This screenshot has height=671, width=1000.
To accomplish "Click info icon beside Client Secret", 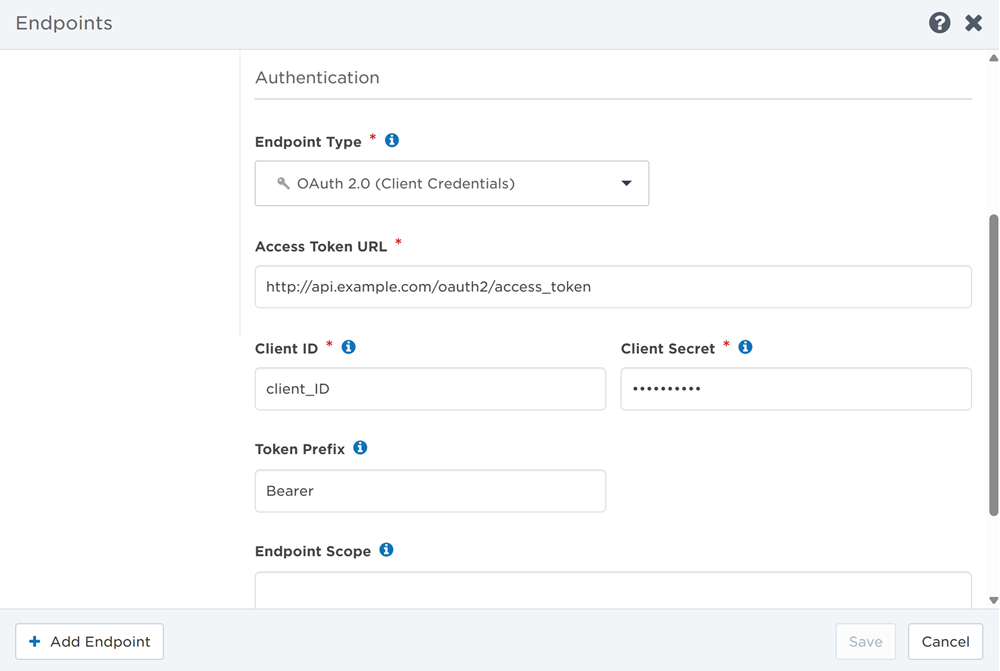I will click(x=745, y=347).
